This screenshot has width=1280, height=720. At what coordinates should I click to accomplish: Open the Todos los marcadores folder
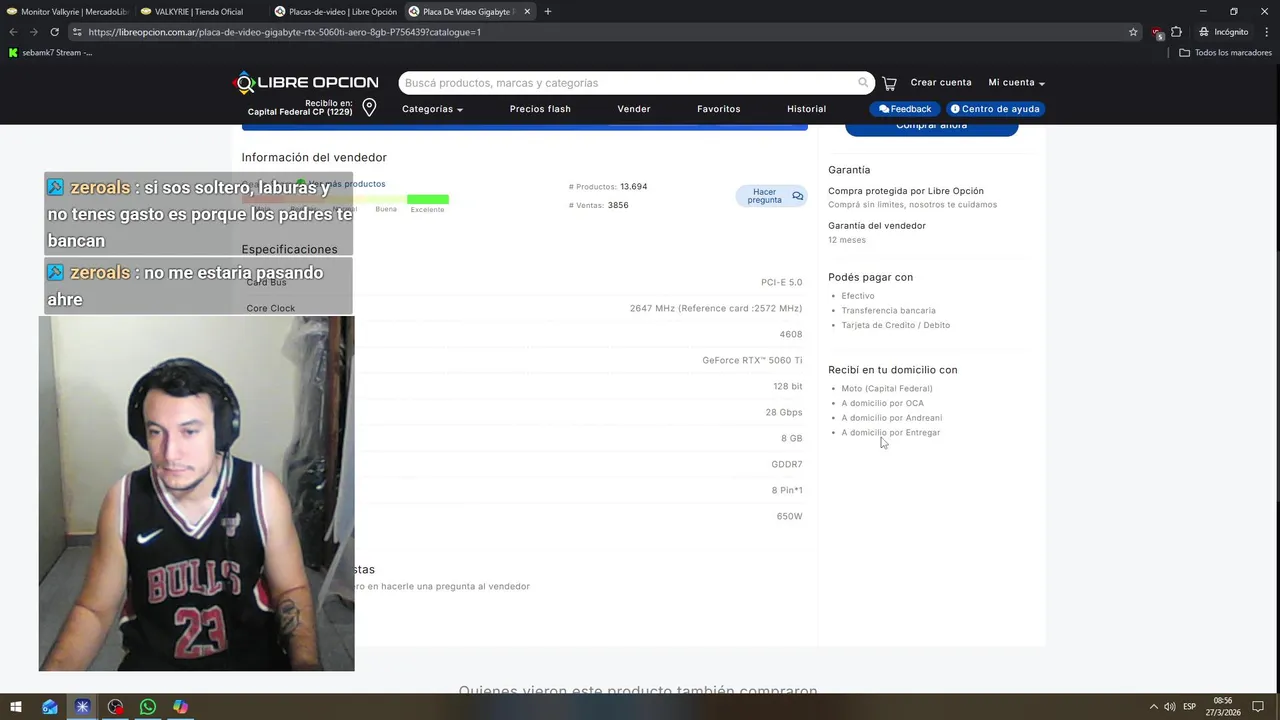pyautogui.click(x=1226, y=53)
